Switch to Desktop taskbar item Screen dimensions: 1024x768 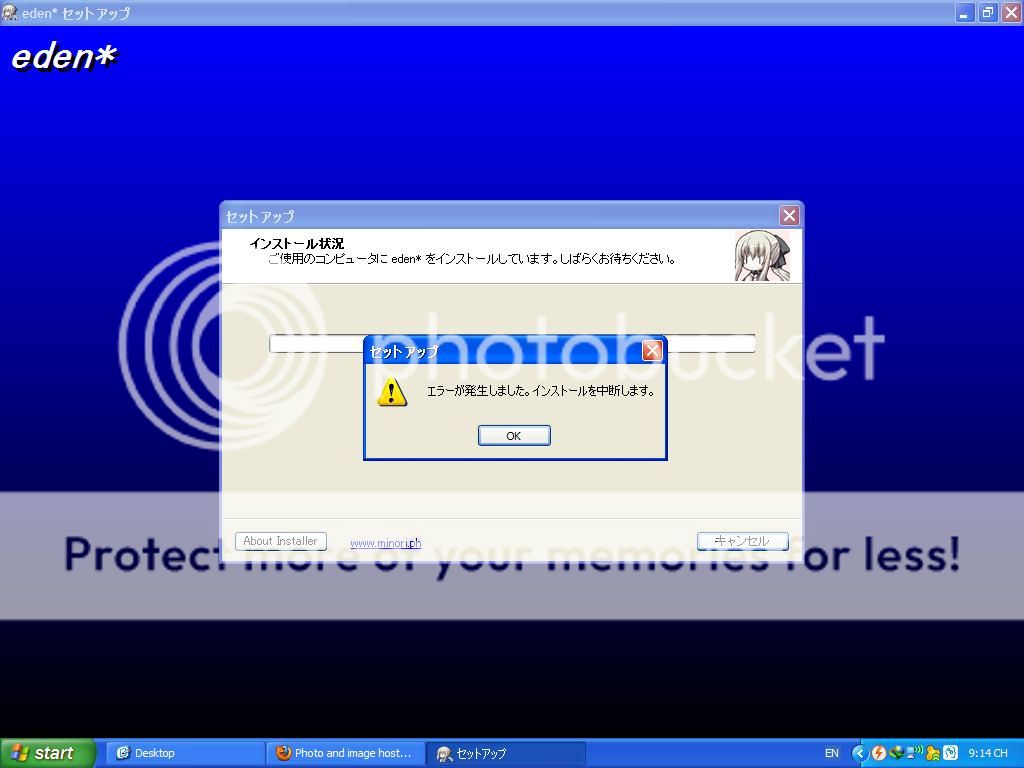185,753
